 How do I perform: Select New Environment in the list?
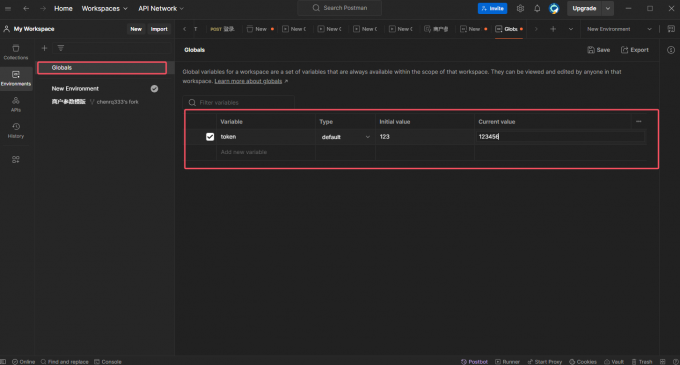click(x=75, y=88)
